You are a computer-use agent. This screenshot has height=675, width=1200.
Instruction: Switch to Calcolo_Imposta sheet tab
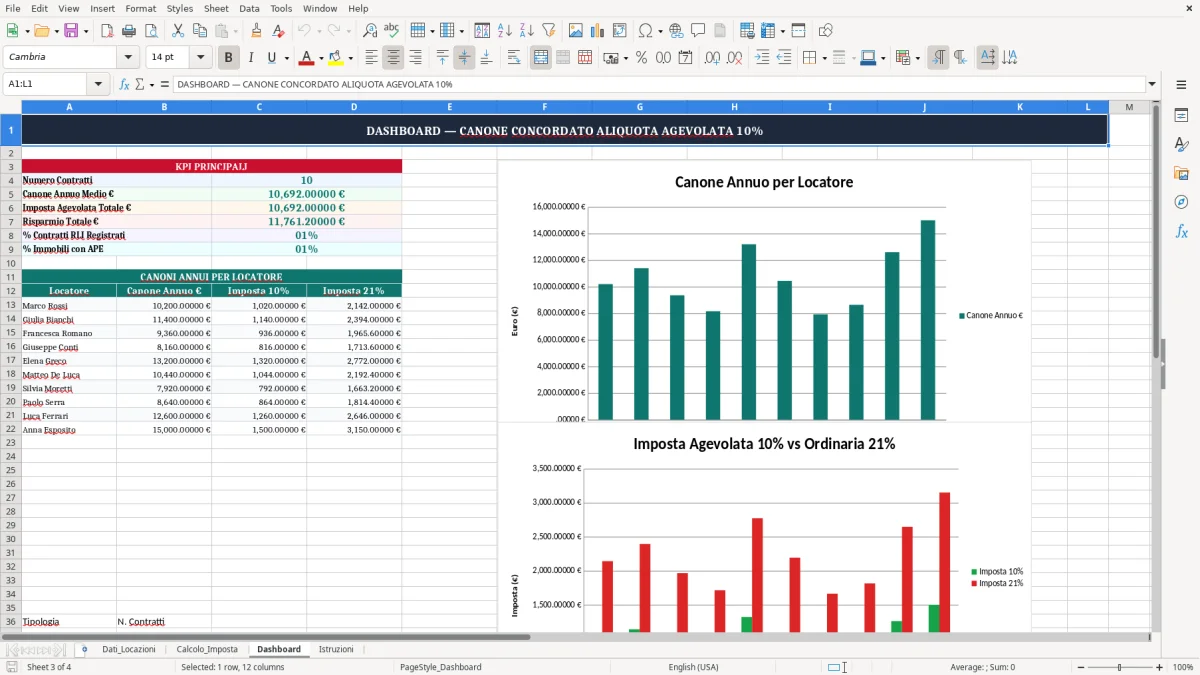click(x=207, y=649)
